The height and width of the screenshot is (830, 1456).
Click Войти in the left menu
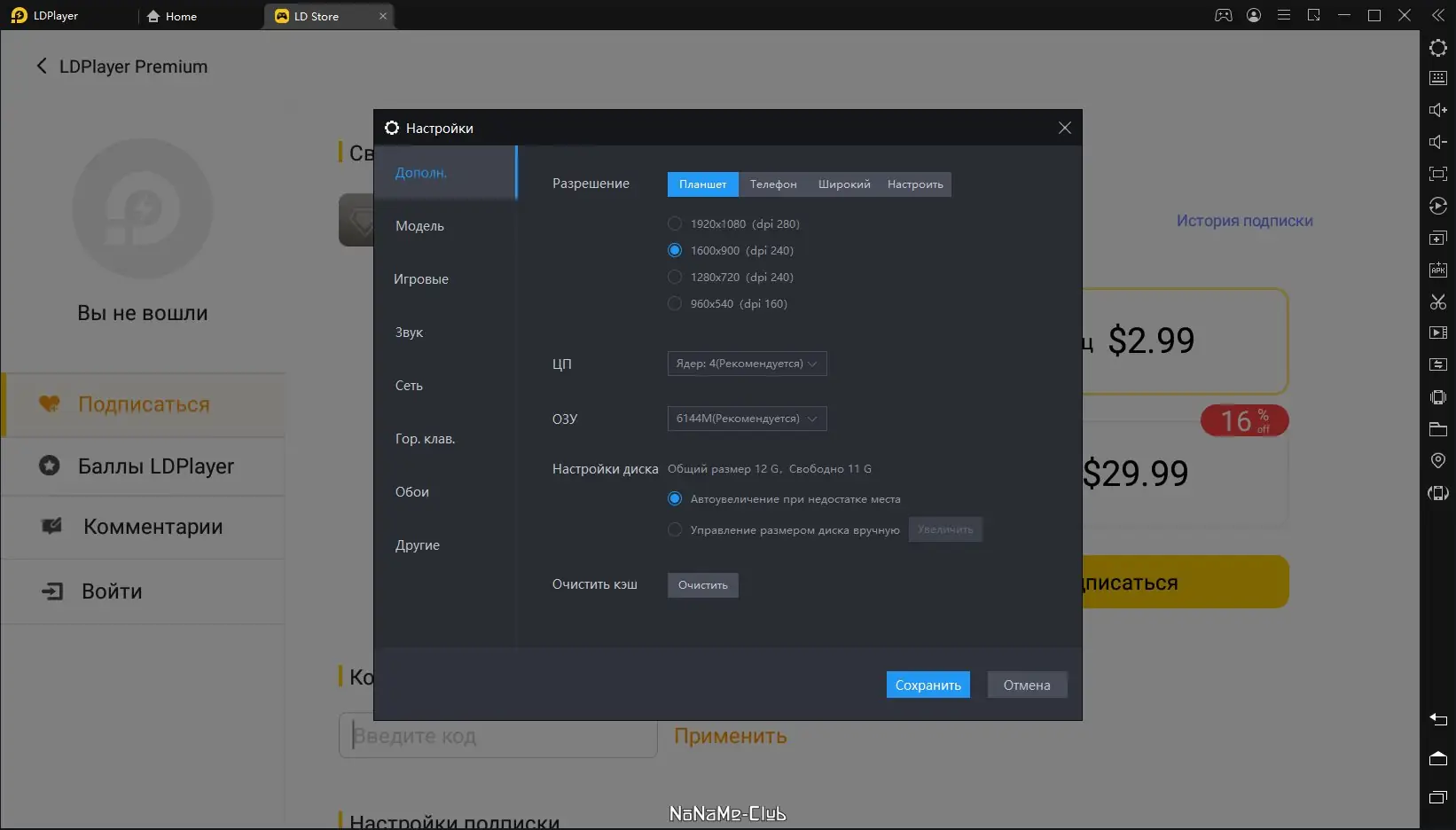pos(143,591)
